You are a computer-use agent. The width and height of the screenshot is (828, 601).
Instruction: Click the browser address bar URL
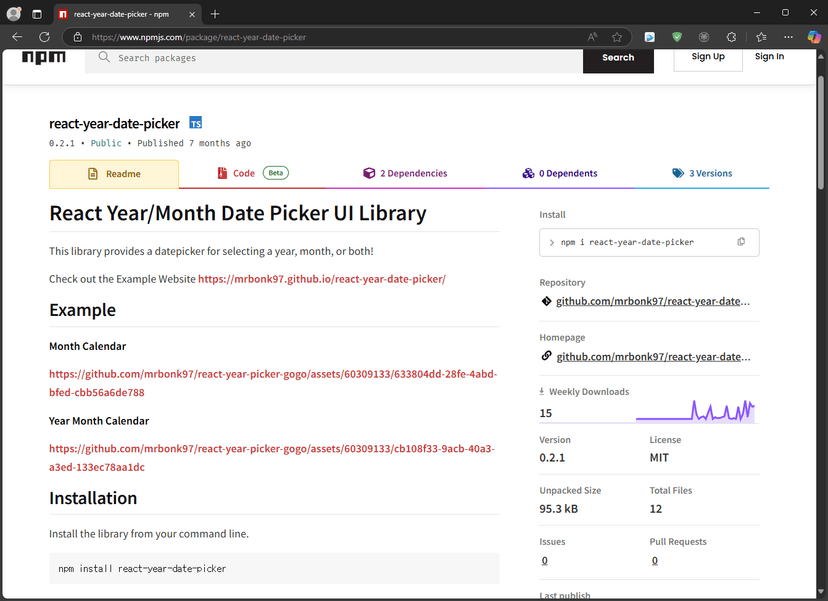199,37
